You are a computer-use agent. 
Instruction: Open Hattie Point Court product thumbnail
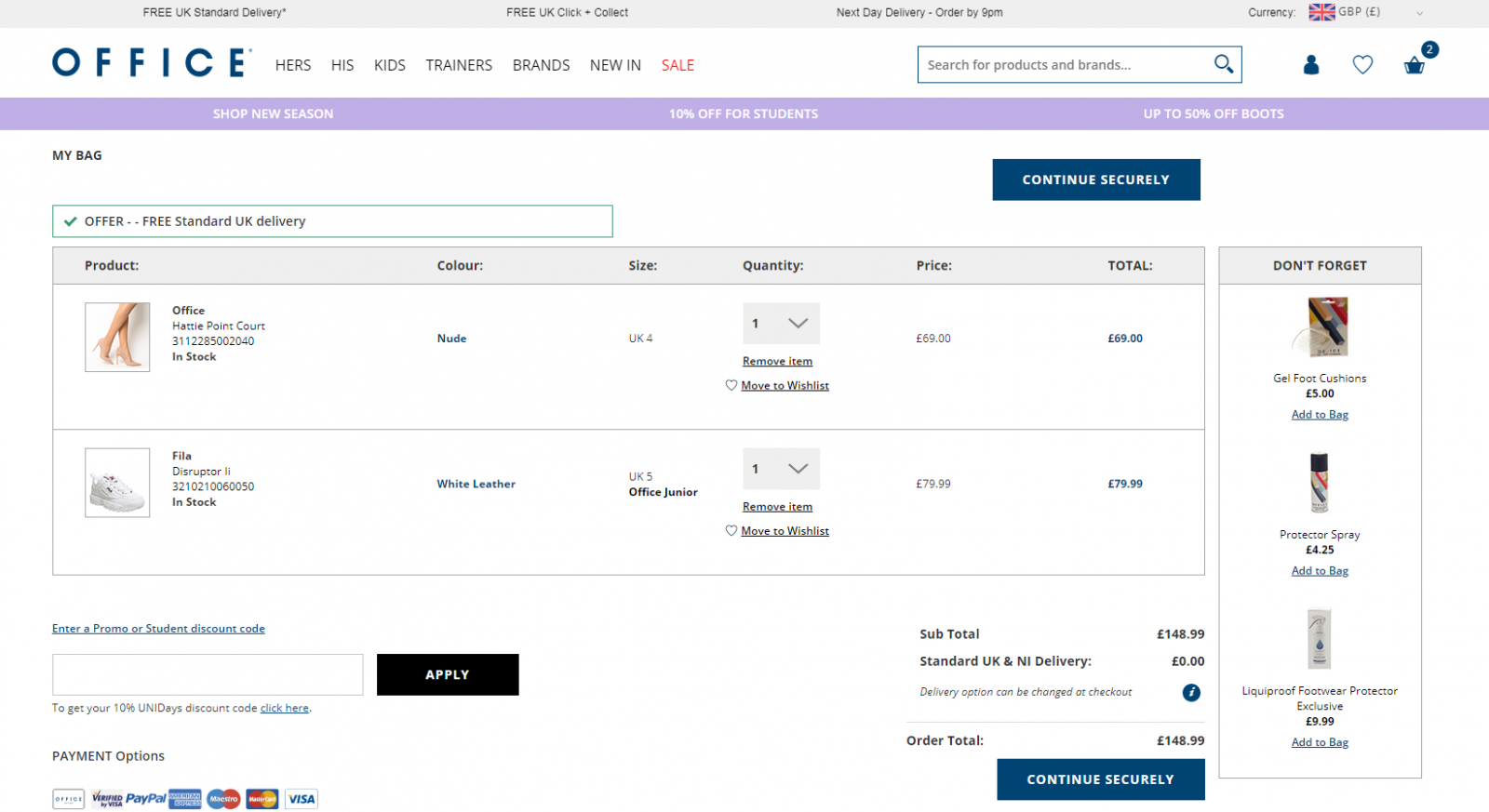click(117, 337)
